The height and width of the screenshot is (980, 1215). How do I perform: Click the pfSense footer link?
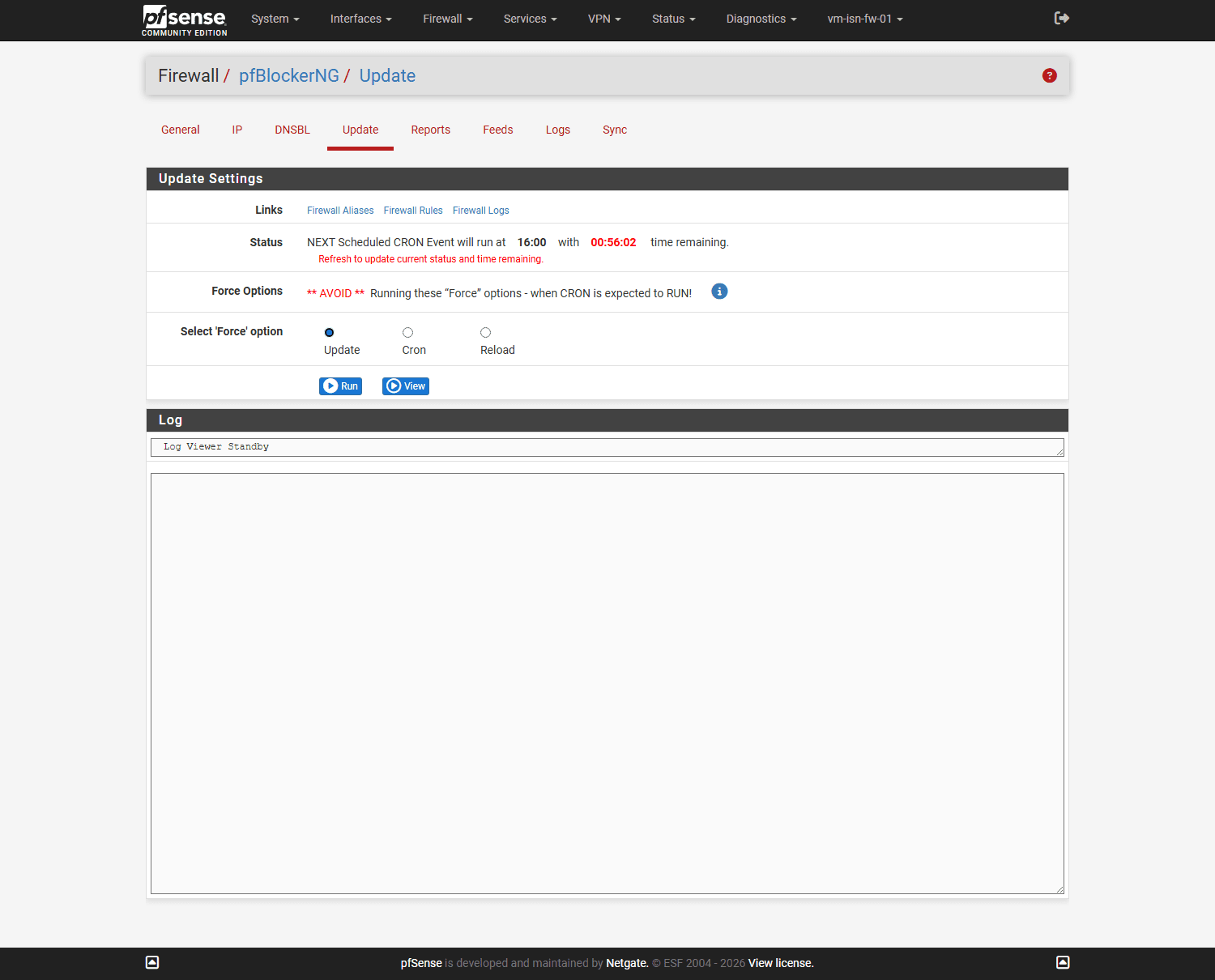(421, 963)
